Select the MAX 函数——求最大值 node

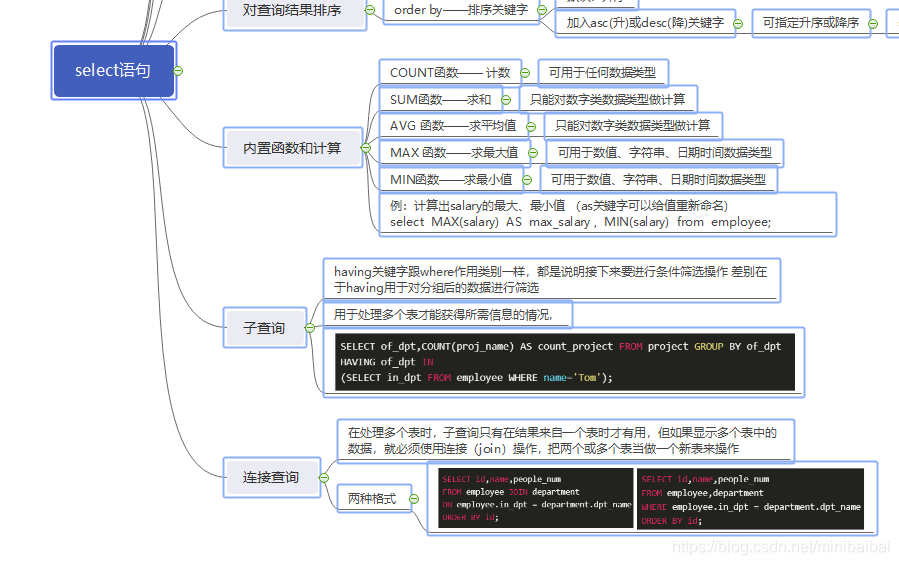(454, 153)
